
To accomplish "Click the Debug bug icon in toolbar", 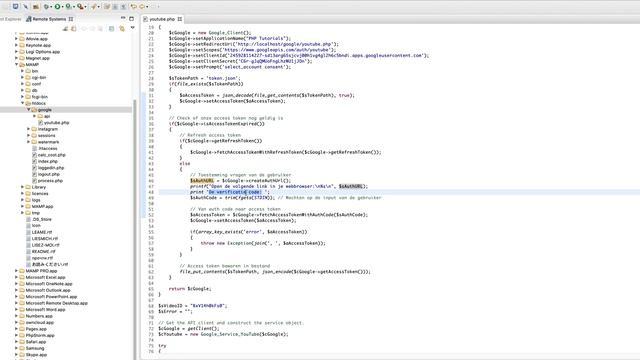I will (46, 7).
